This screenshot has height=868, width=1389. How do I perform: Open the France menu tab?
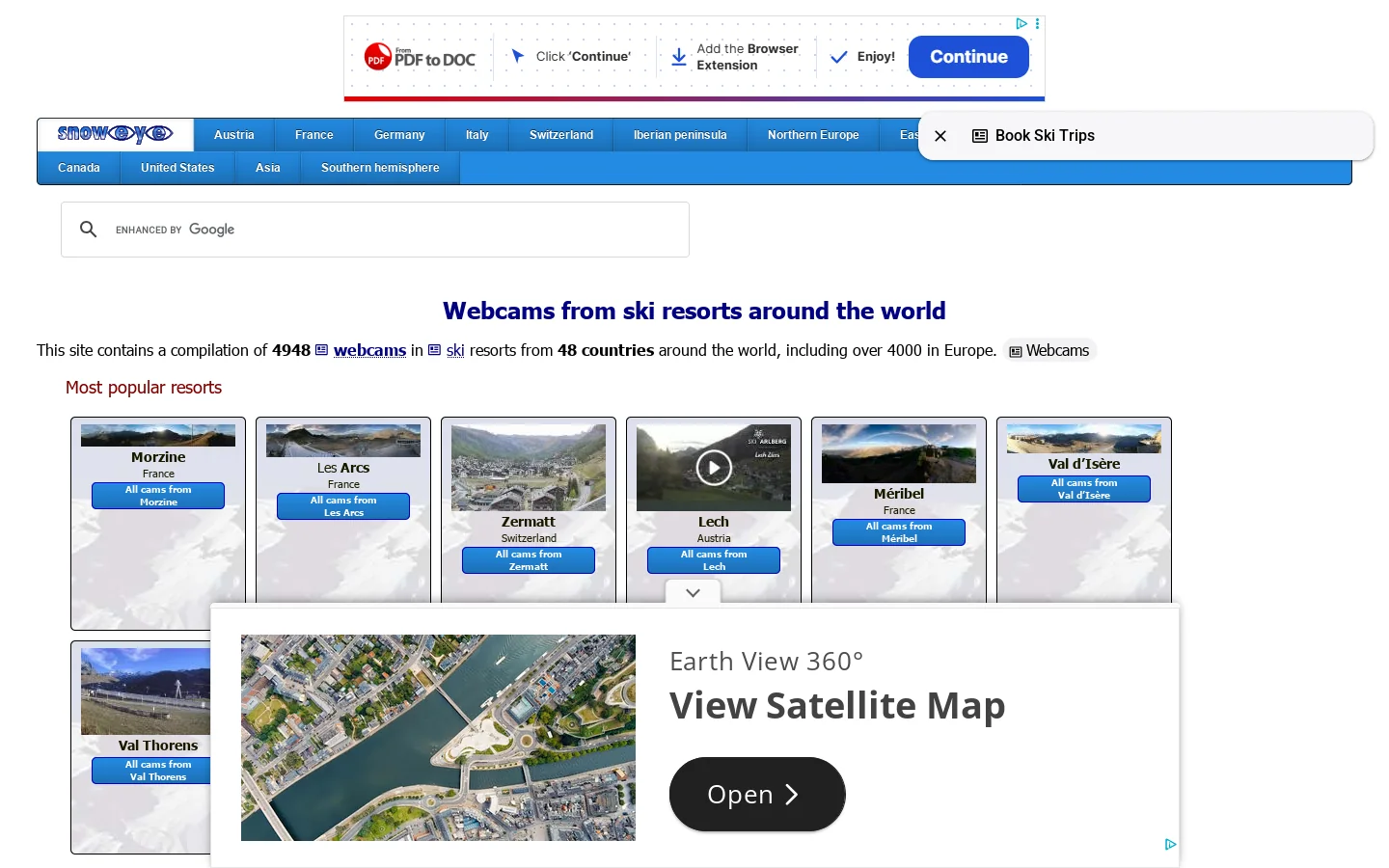(314, 135)
